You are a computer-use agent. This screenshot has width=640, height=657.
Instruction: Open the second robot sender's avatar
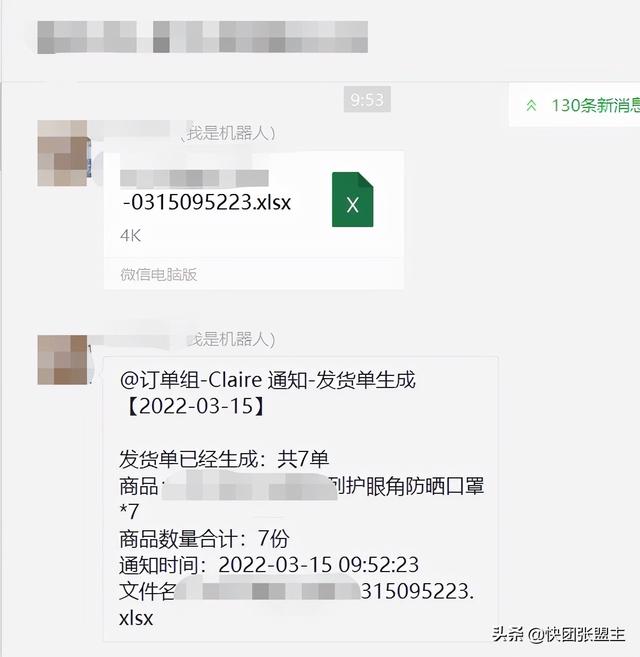[x=62, y=360]
